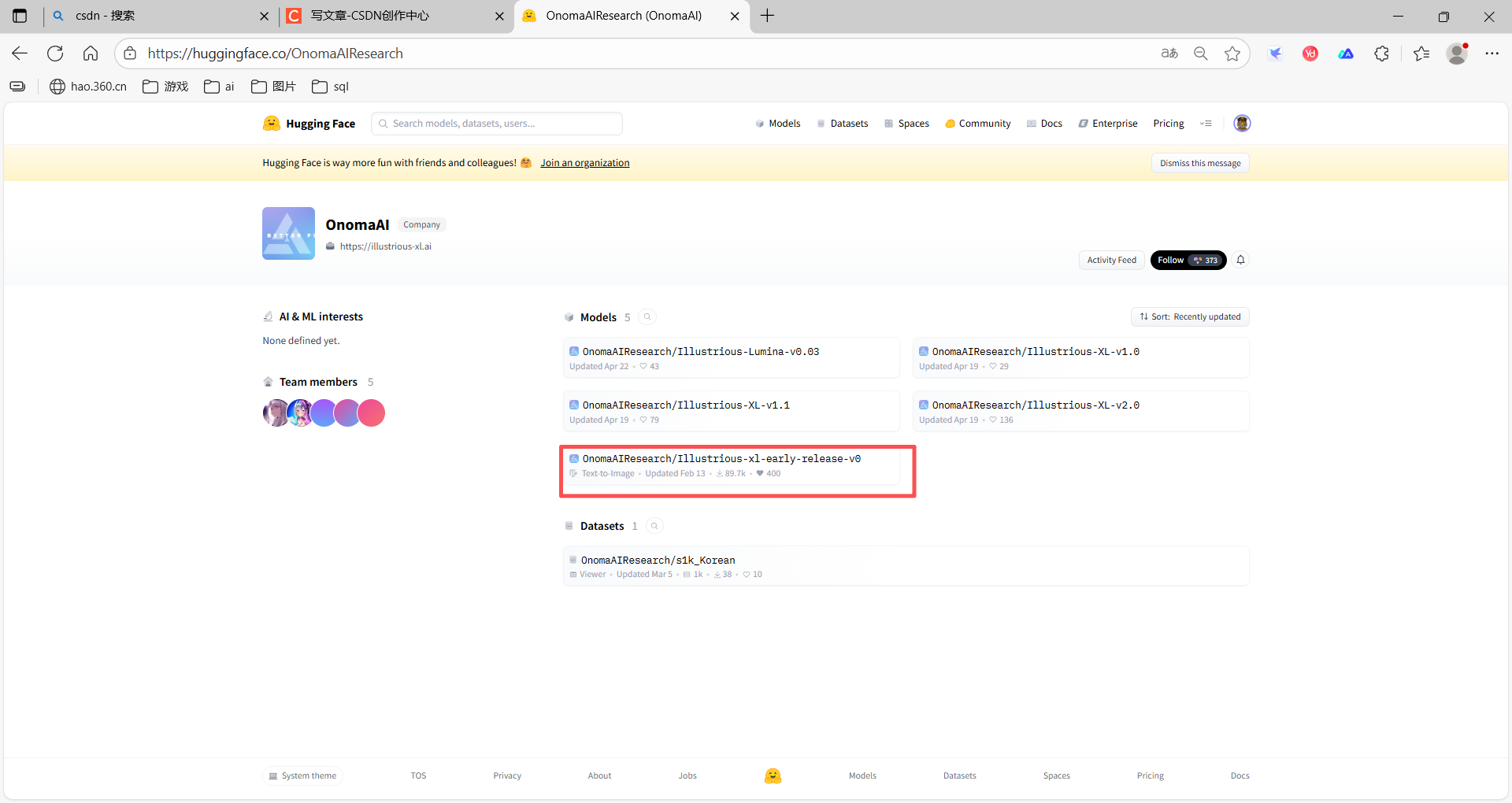Open the Jobs footer link

(x=687, y=775)
